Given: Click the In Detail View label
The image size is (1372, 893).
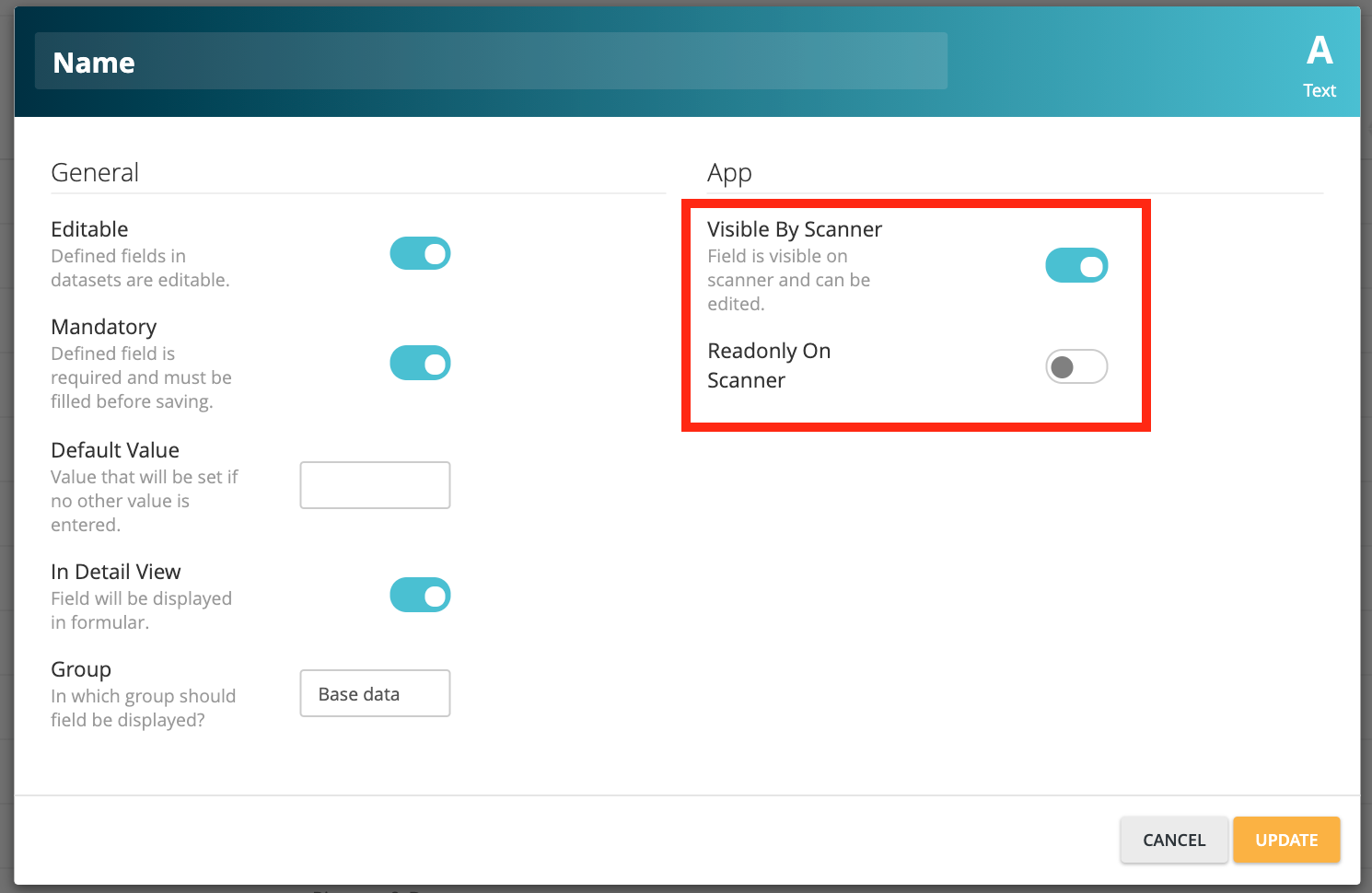Looking at the screenshot, I should 116,572.
